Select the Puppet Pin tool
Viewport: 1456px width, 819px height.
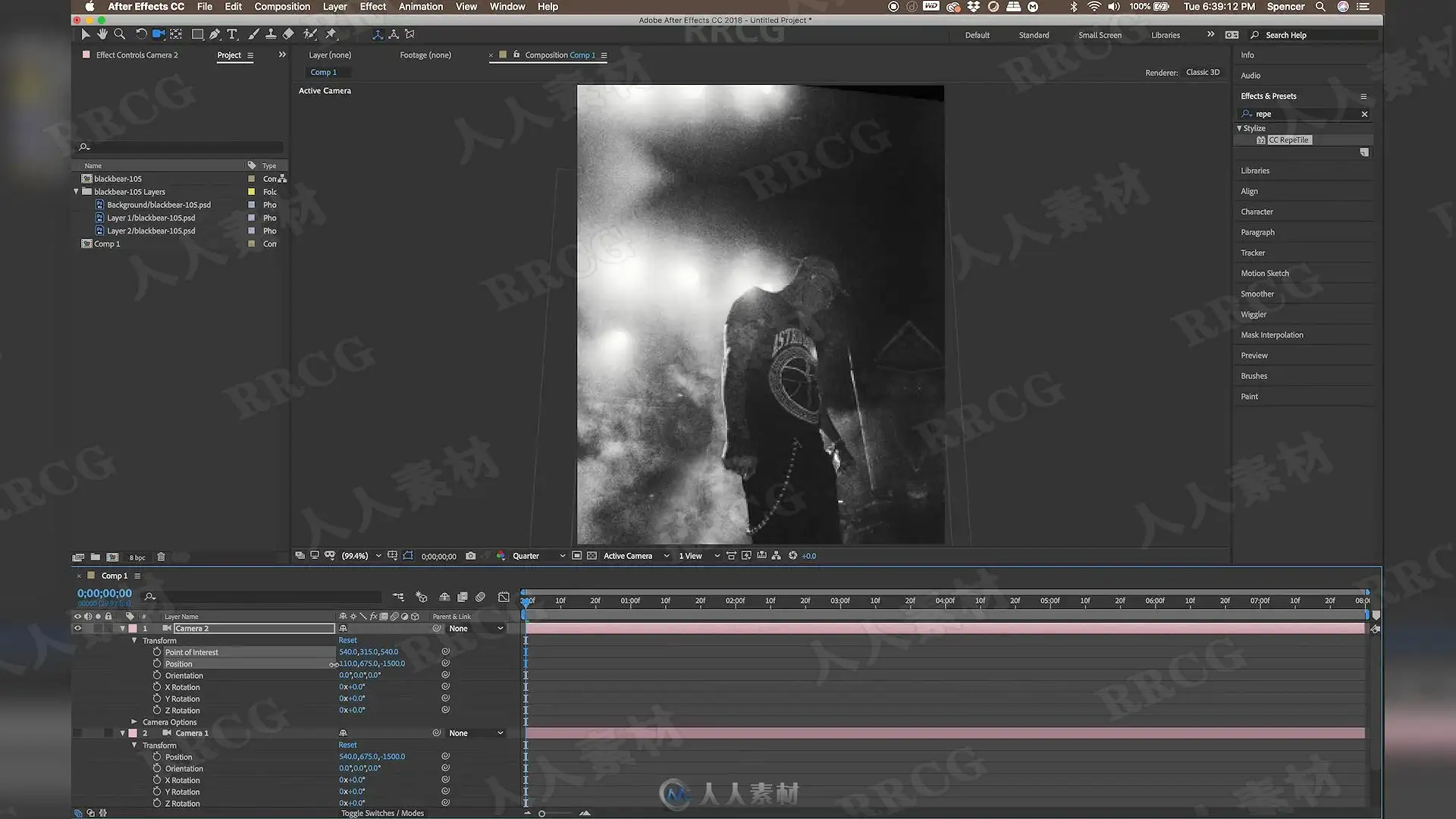click(331, 34)
